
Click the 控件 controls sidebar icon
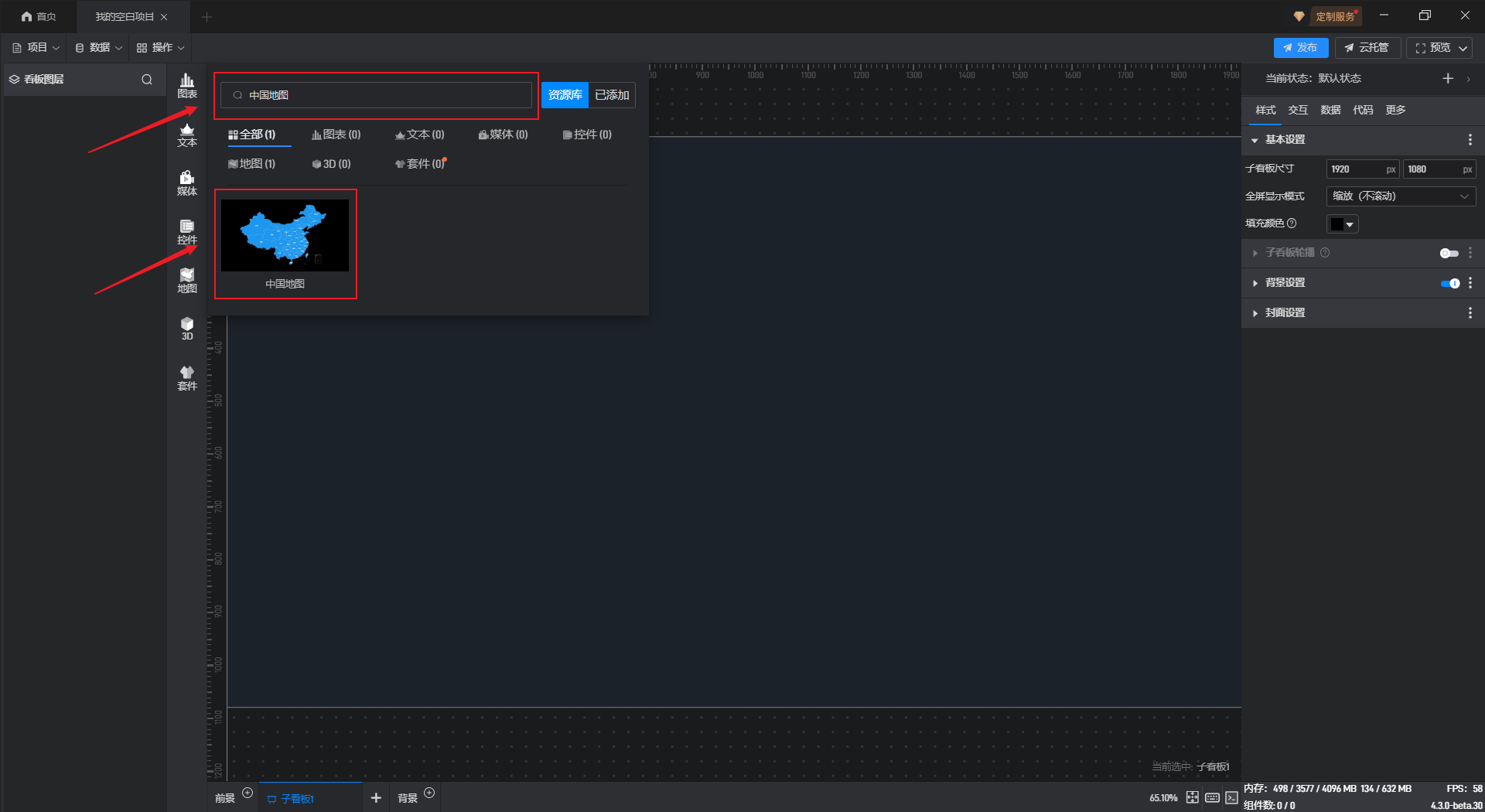(187, 232)
